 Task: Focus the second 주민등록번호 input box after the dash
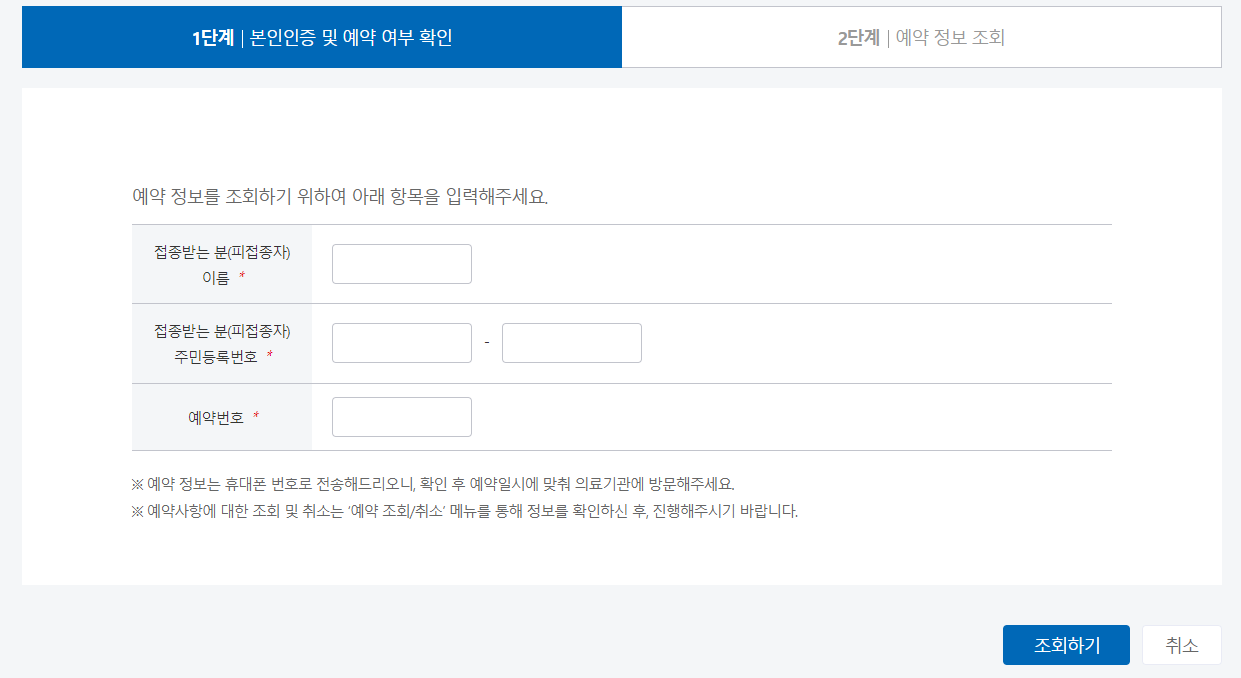[572, 343]
